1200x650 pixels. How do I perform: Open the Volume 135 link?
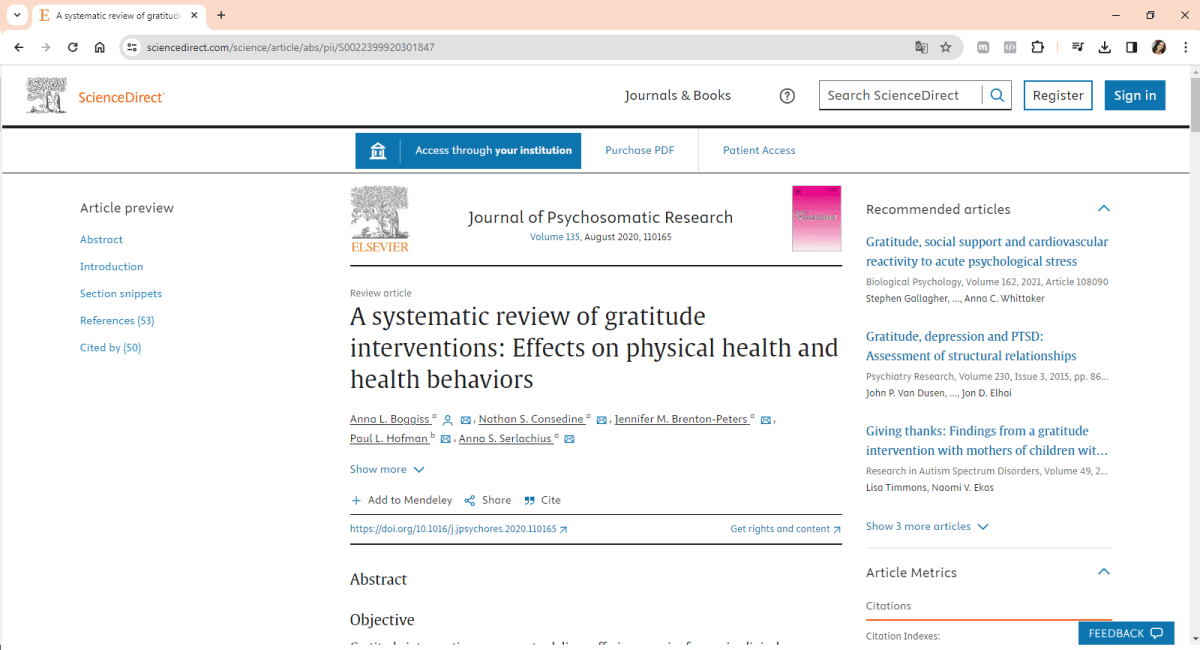tap(554, 237)
